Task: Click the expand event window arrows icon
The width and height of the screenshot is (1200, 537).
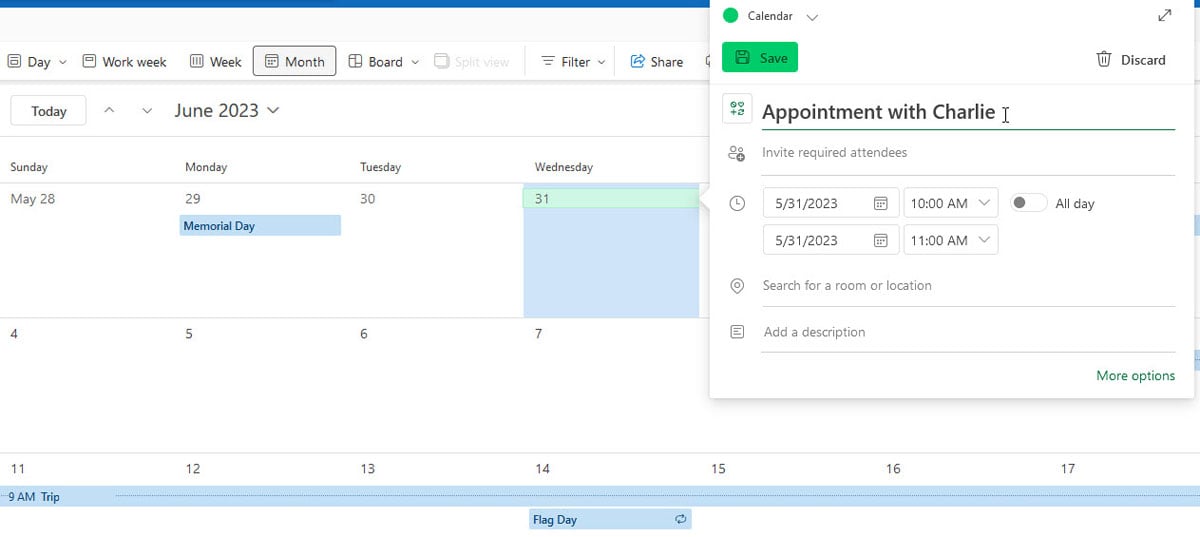Action: pyautogui.click(x=1164, y=16)
